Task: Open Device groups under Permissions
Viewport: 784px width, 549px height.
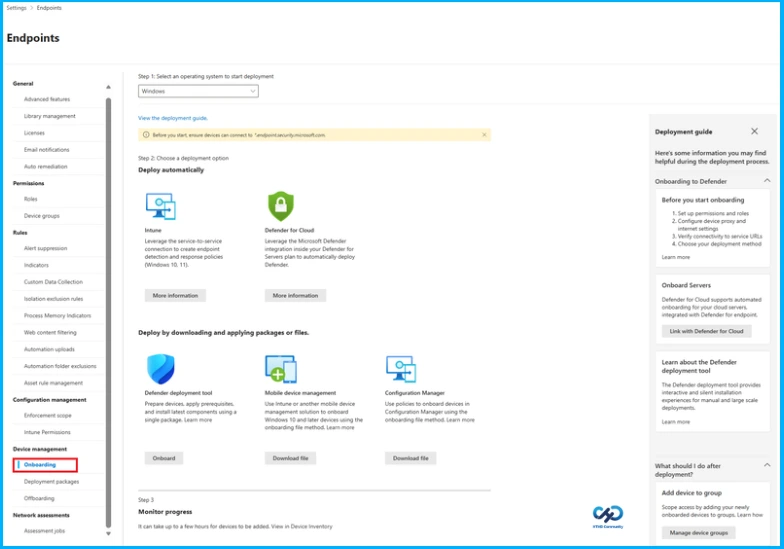Action: 42,216
